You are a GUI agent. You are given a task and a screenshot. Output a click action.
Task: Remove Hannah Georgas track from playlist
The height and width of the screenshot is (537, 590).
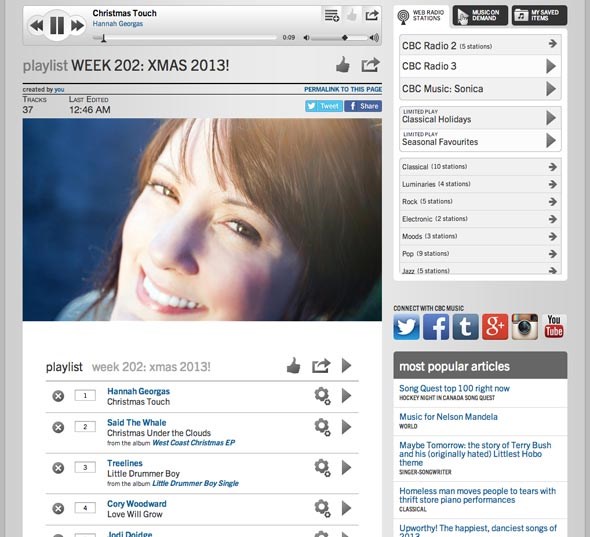[58, 396]
